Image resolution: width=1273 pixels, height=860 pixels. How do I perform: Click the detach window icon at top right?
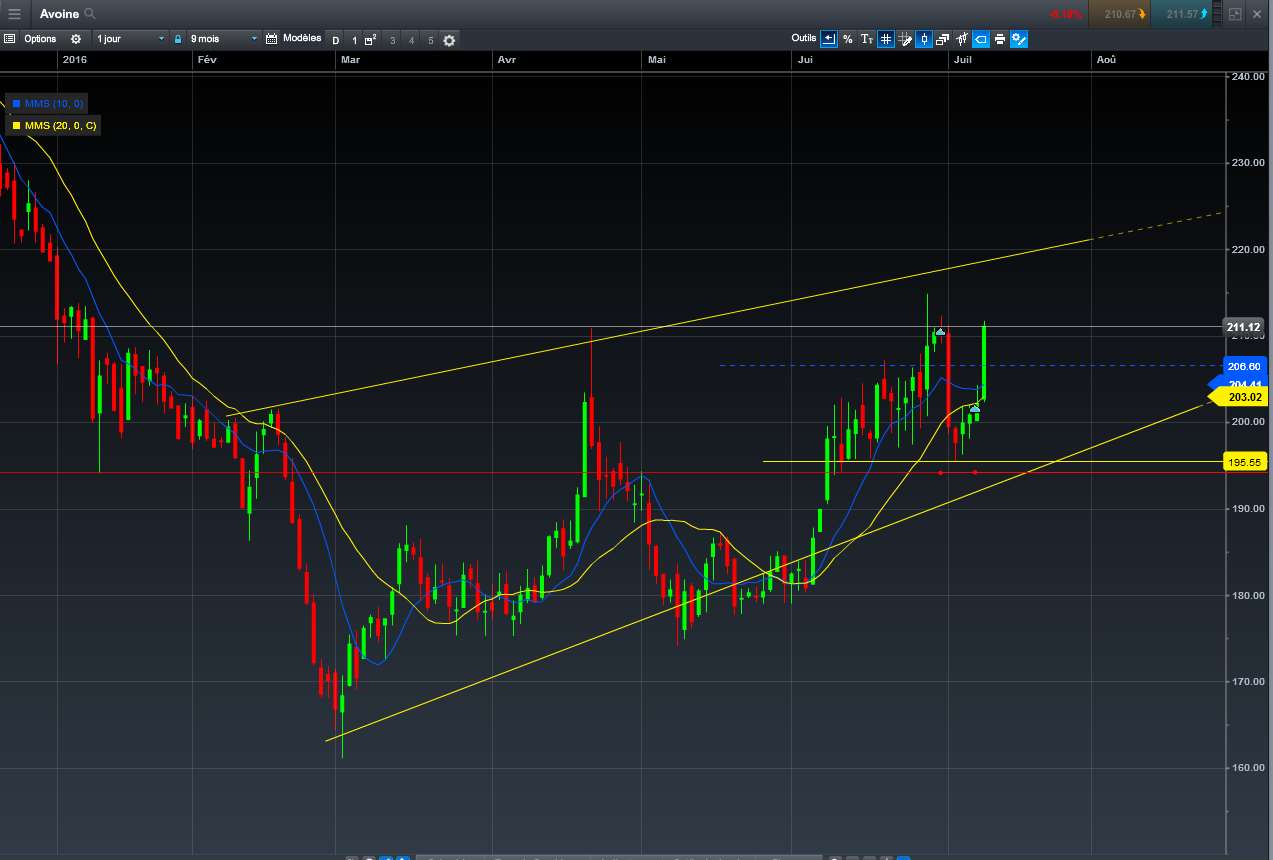[x=1235, y=14]
